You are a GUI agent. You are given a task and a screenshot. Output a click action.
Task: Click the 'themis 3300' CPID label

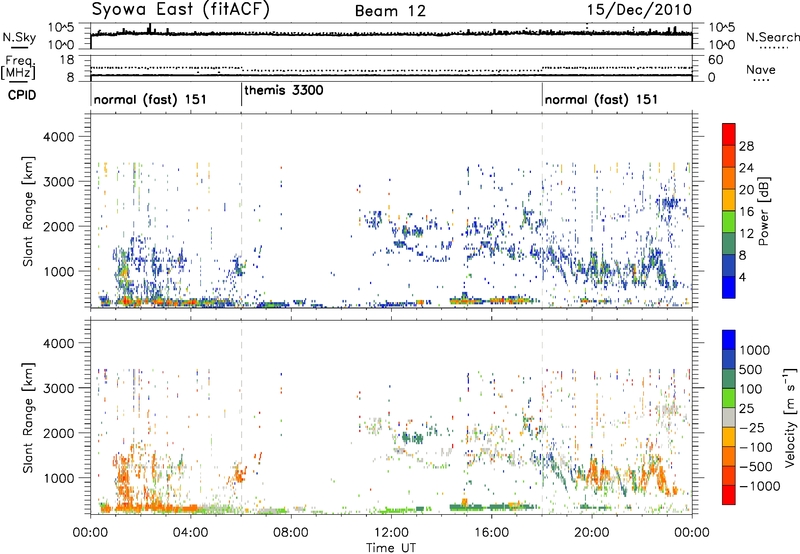click(x=284, y=90)
